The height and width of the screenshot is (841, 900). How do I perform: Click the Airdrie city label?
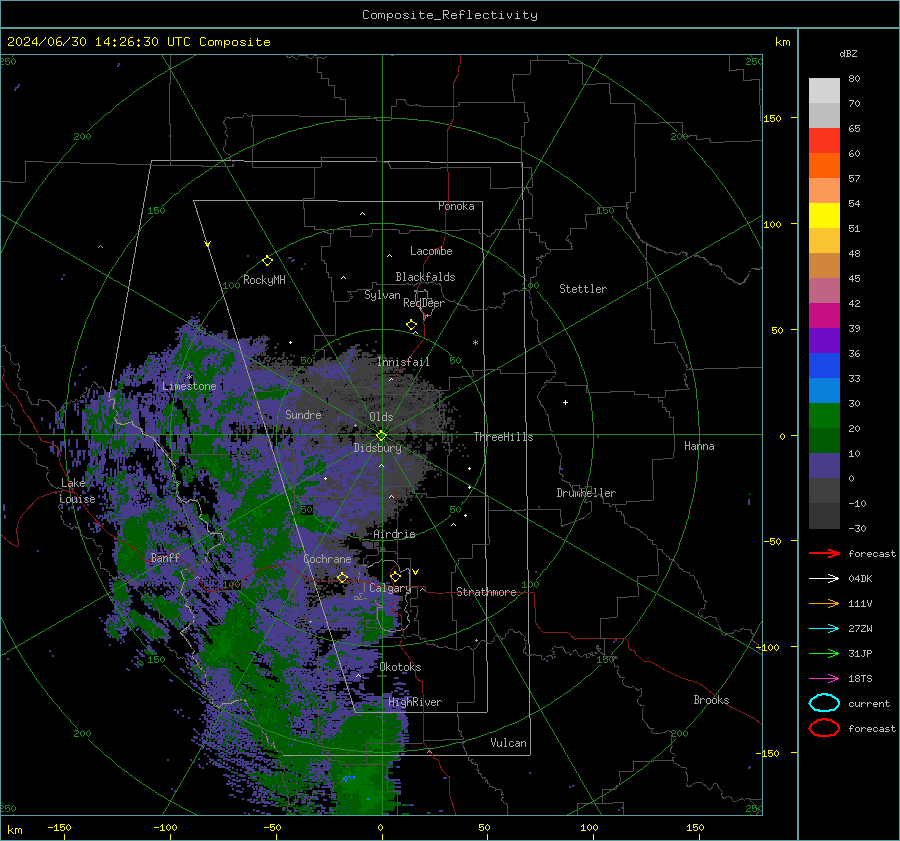coord(394,534)
